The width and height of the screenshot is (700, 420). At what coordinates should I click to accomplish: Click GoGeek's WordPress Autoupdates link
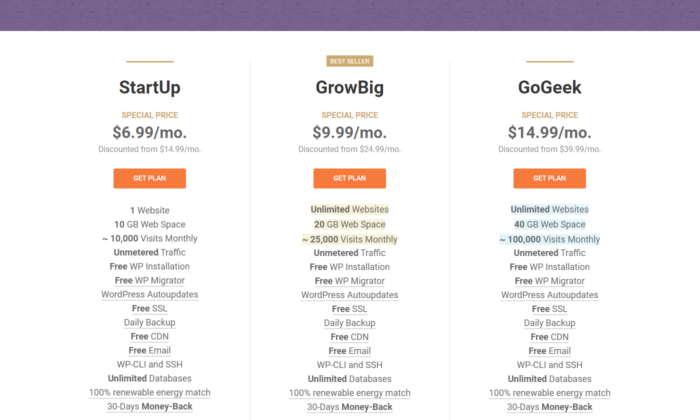550,295
